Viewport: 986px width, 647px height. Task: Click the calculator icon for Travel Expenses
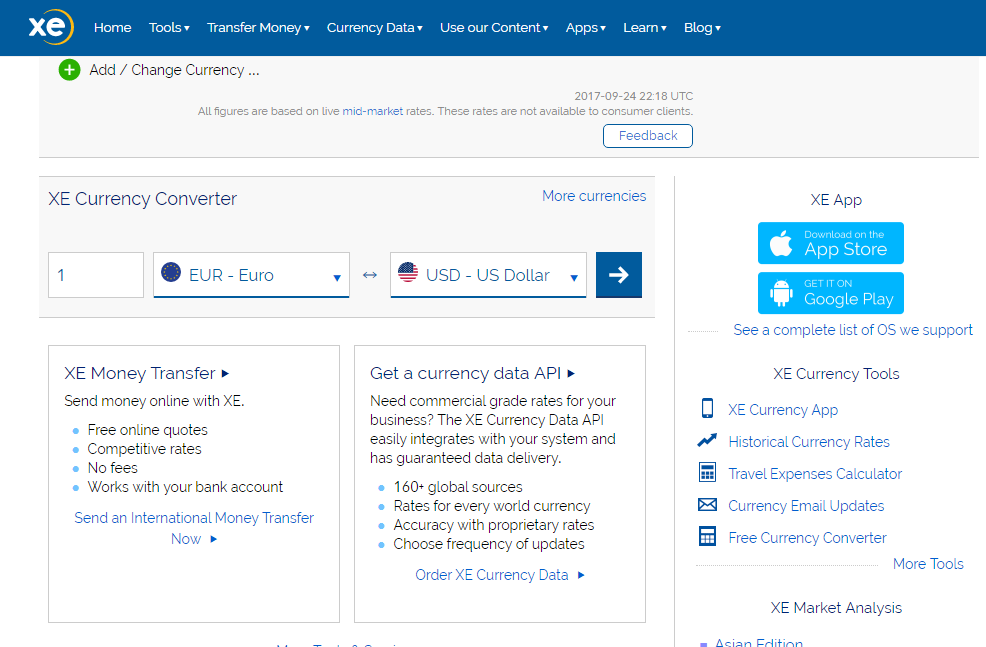click(707, 473)
